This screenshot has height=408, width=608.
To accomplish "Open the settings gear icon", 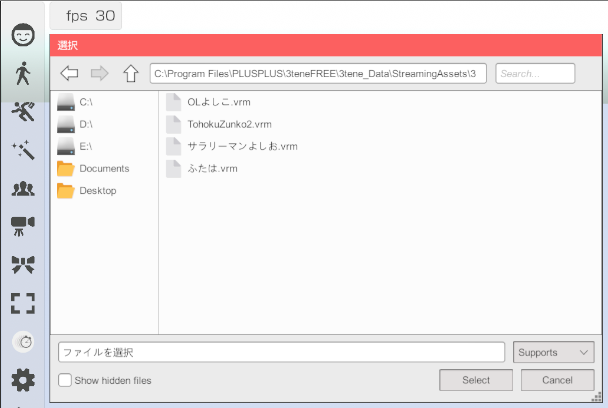I will point(23,380).
